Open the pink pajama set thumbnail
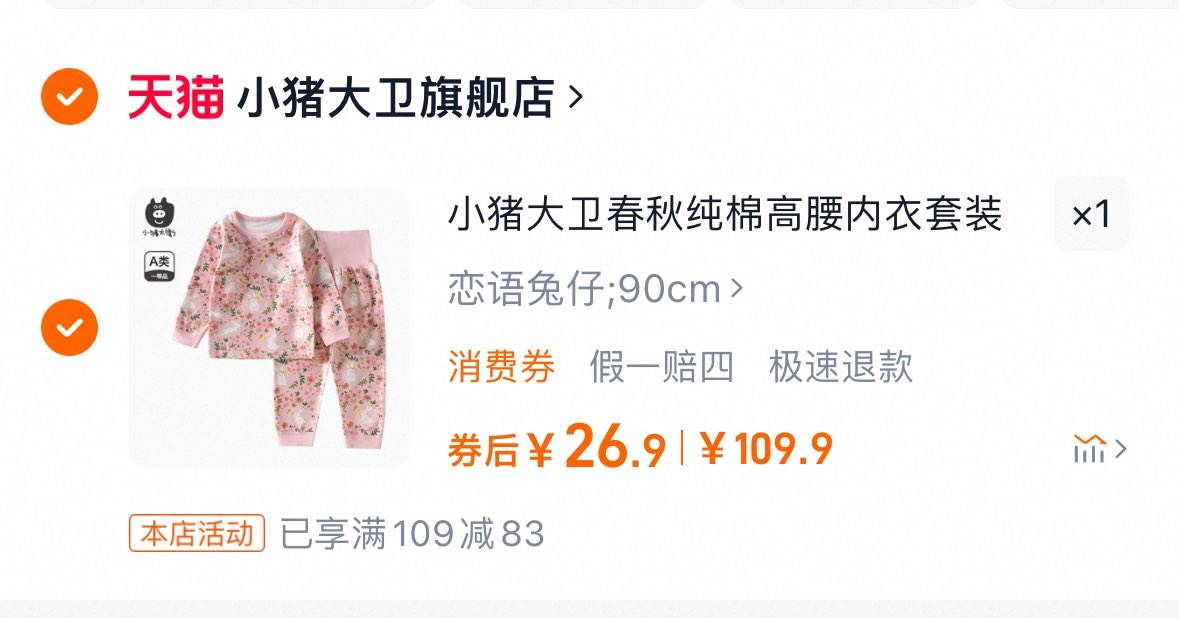1179x618 pixels. [269, 328]
